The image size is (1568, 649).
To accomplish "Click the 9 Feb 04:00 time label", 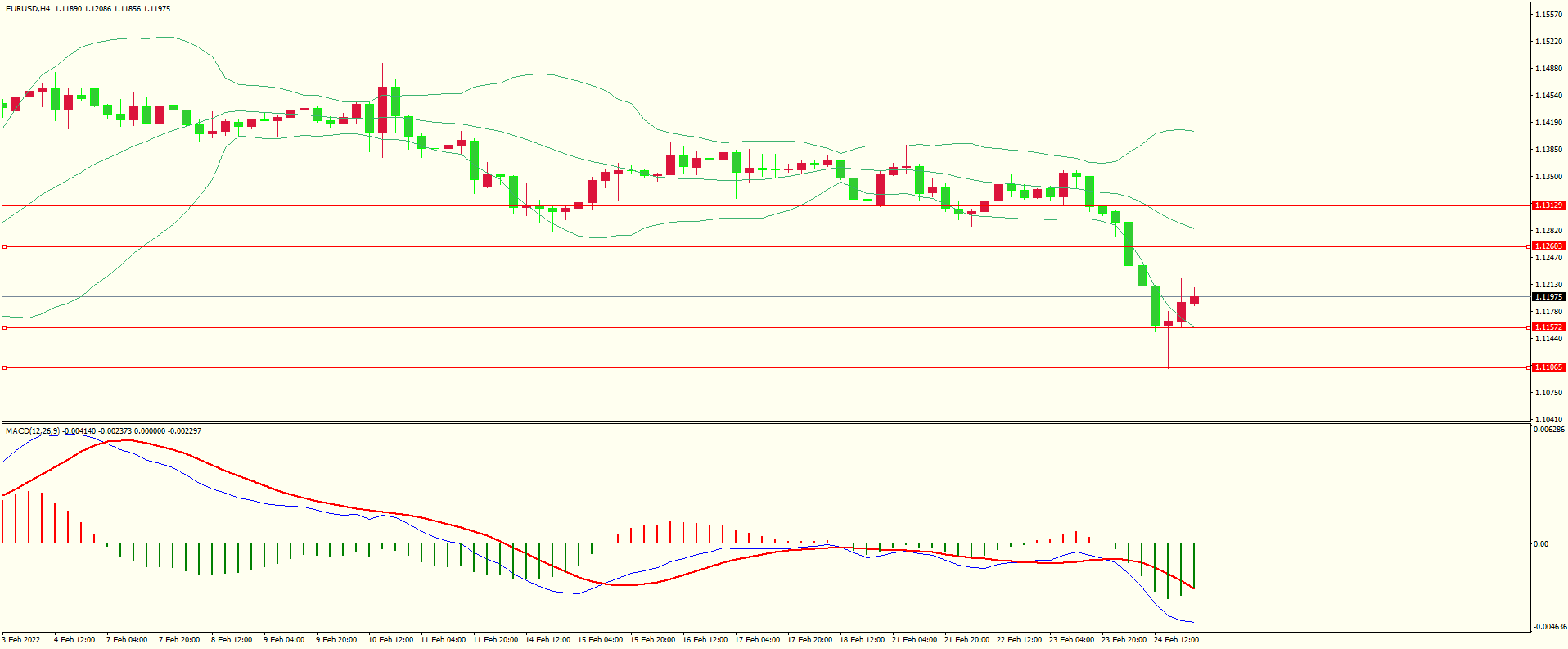I will [x=284, y=640].
